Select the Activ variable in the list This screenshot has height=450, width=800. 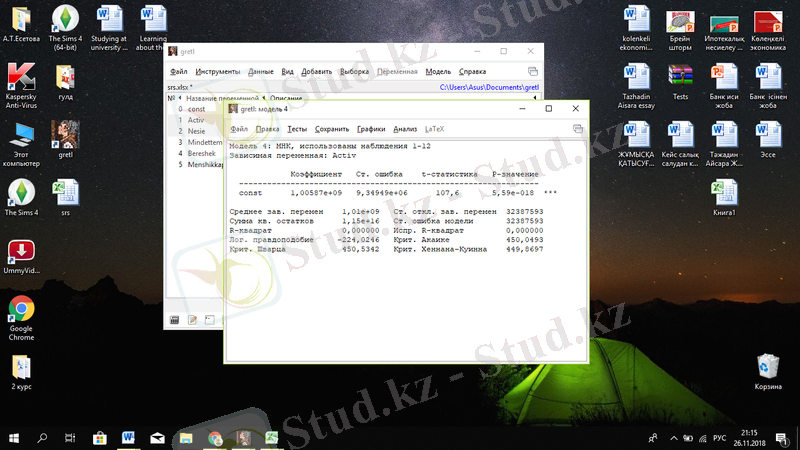(196, 120)
